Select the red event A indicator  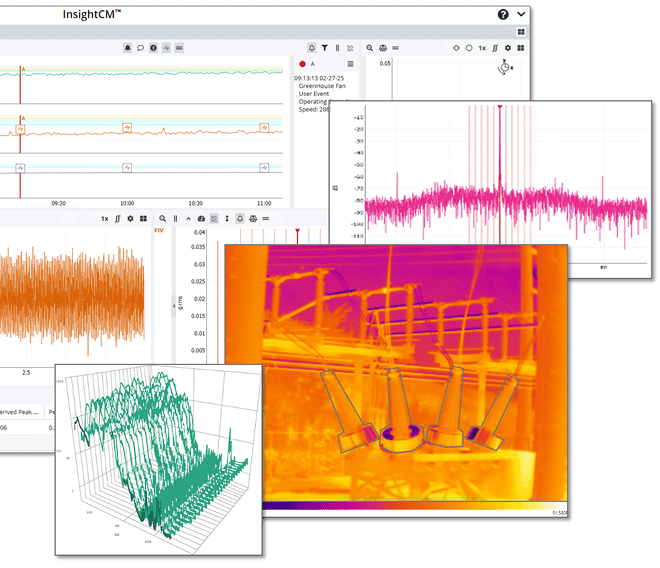tap(302, 63)
